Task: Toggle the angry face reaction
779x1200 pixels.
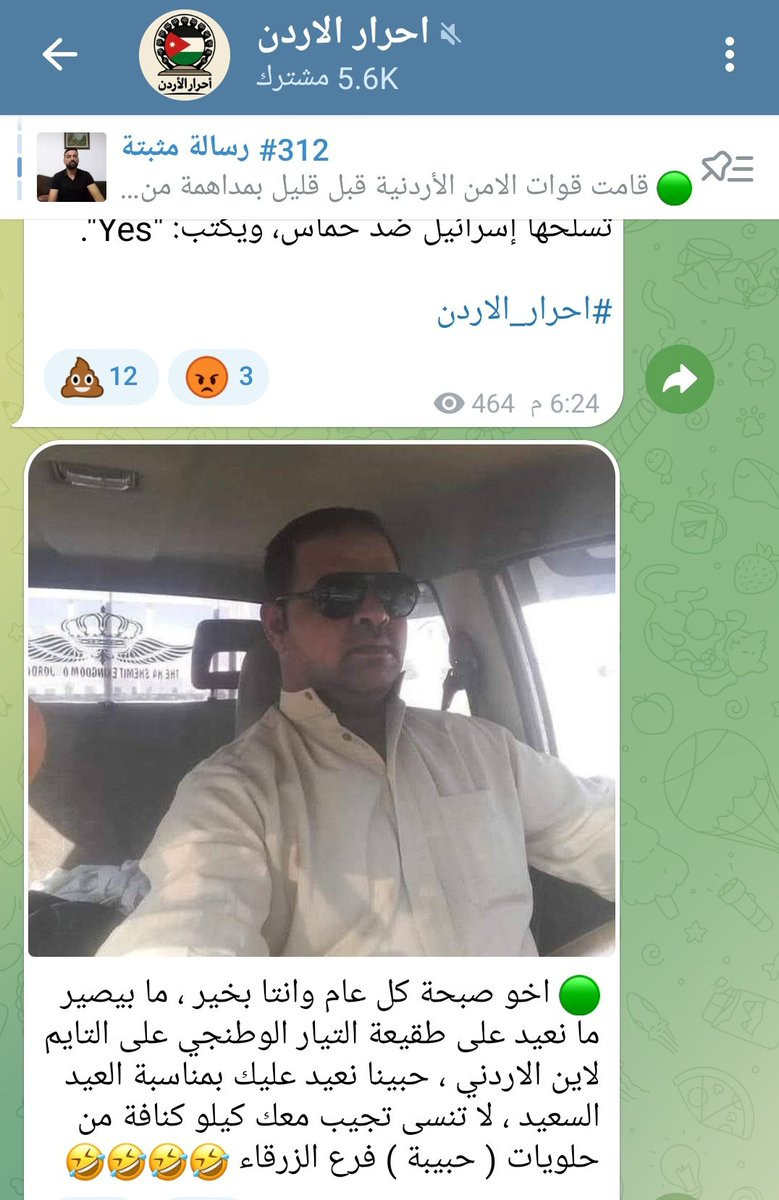Action: pos(218,377)
